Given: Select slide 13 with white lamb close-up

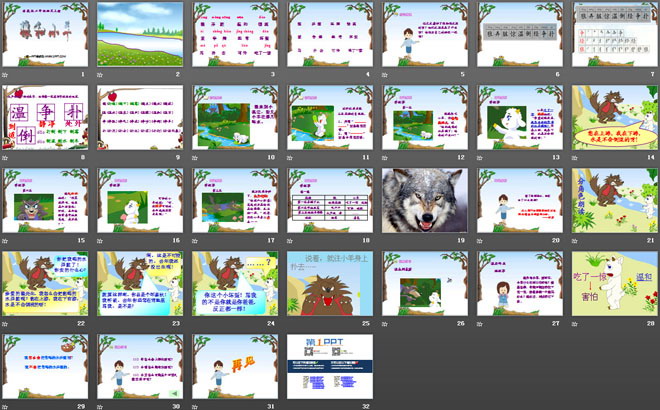Looking at the screenshot, I should 520,117.
